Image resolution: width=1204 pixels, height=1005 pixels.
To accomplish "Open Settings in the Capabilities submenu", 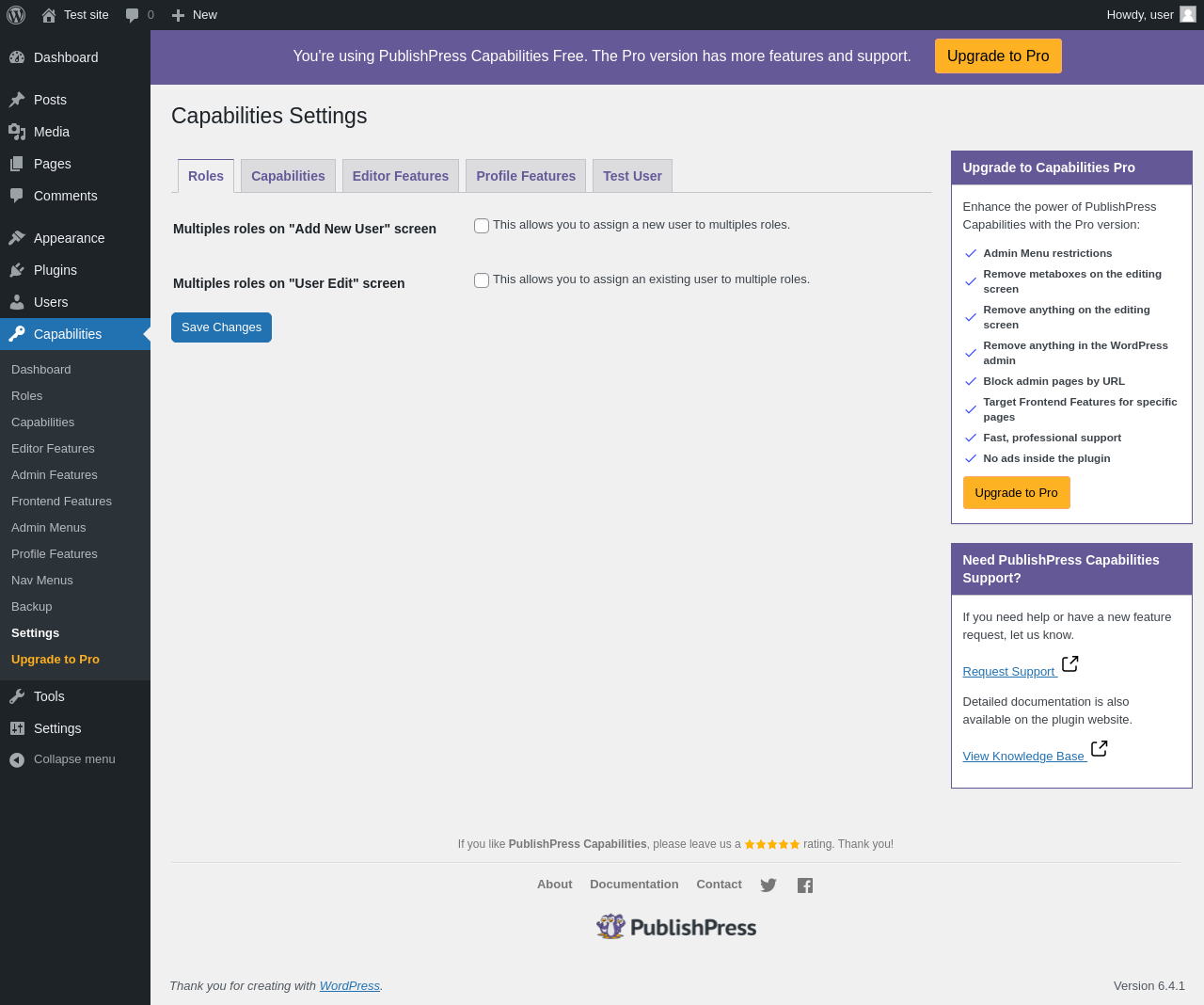I will [36, 633].
